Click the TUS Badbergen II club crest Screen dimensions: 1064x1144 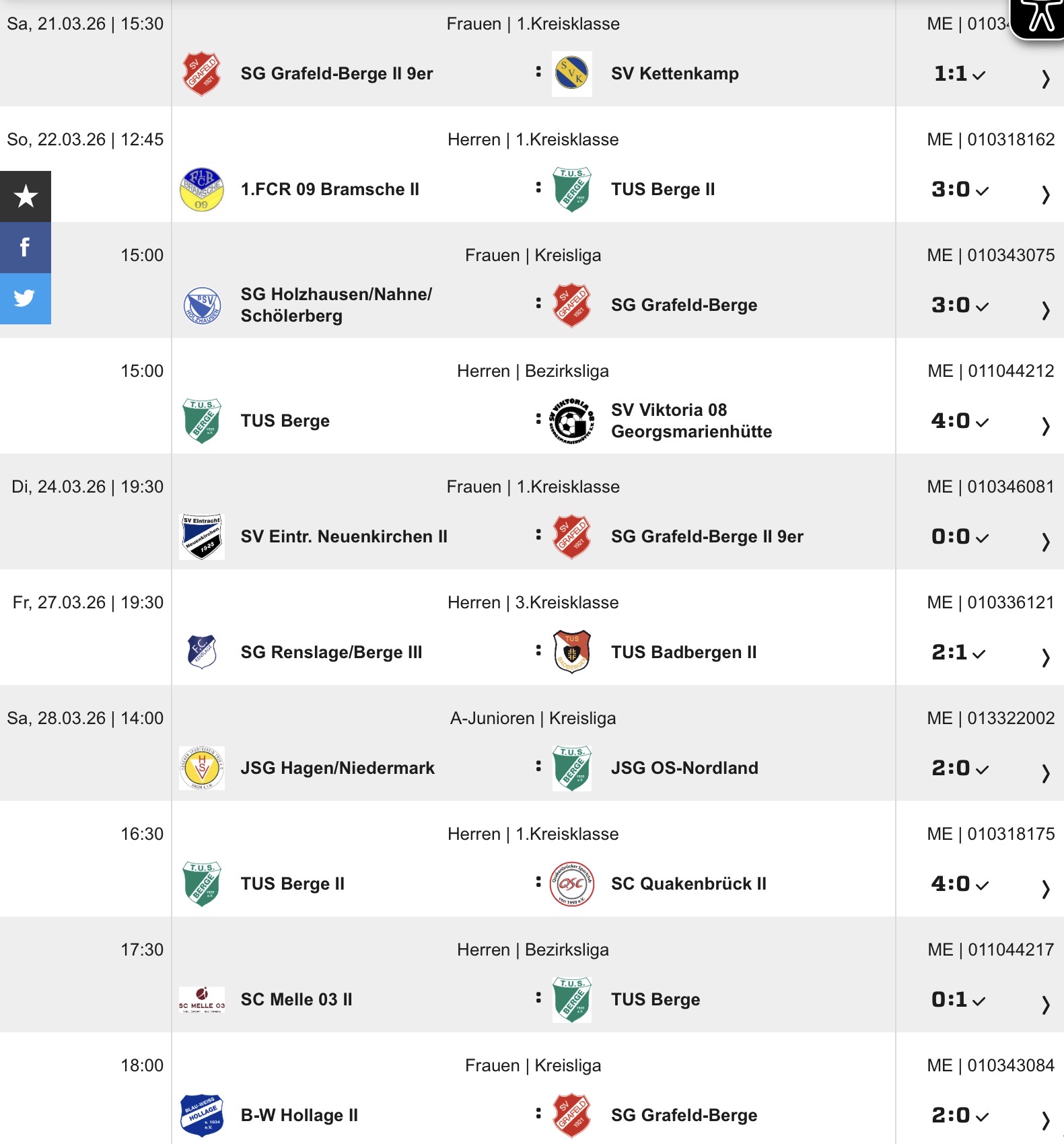click(571, 652)
